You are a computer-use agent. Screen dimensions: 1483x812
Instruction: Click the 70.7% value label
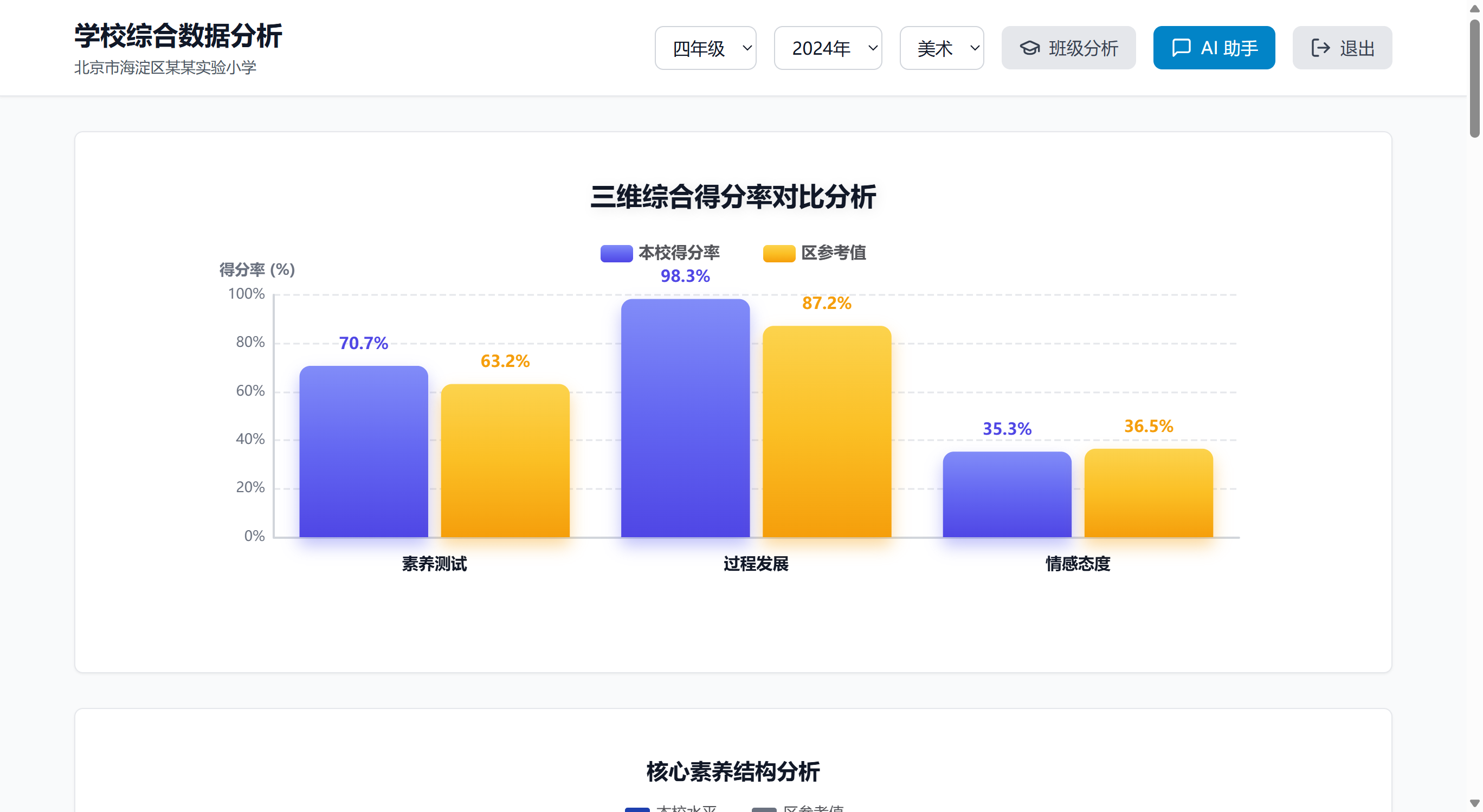click(364, 343)
